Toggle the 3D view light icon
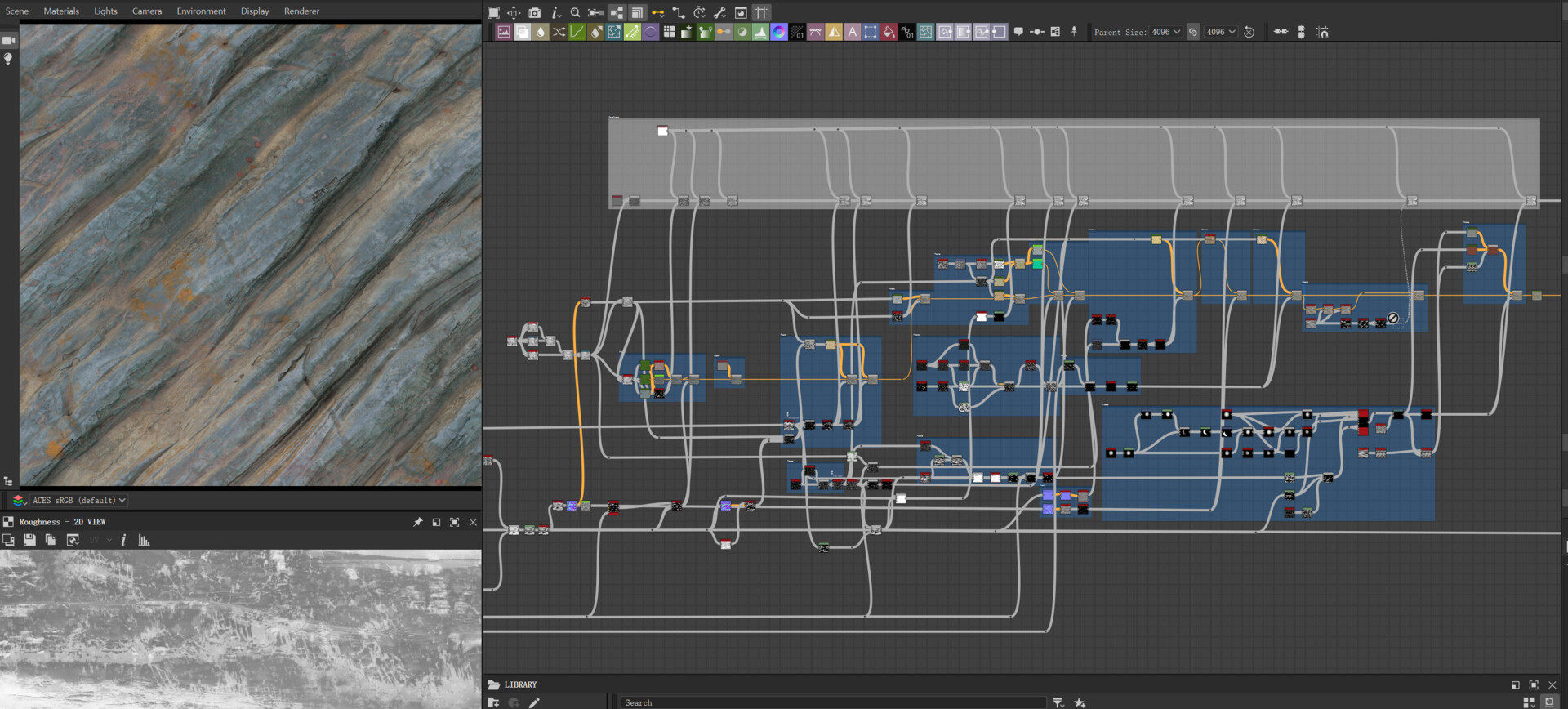The image size is (1568, 709). [9, 59]
